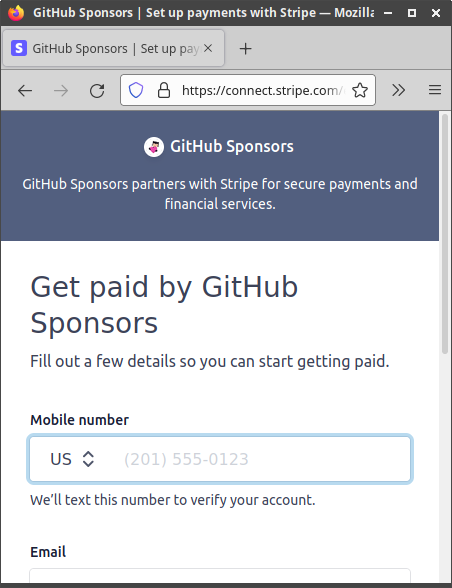
Task: Select the GitHub Sponsors browser tab
Action: (x=113, y=48)
